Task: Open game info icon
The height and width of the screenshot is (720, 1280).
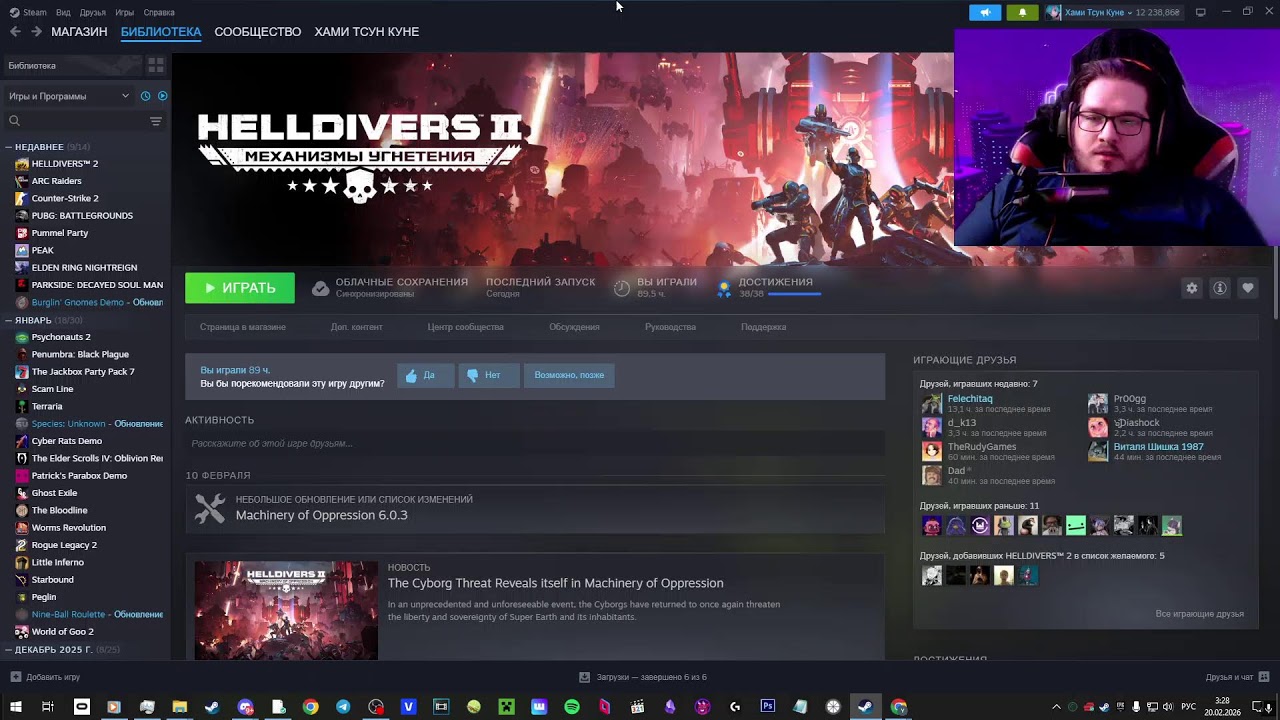Action: point(1220,288)
